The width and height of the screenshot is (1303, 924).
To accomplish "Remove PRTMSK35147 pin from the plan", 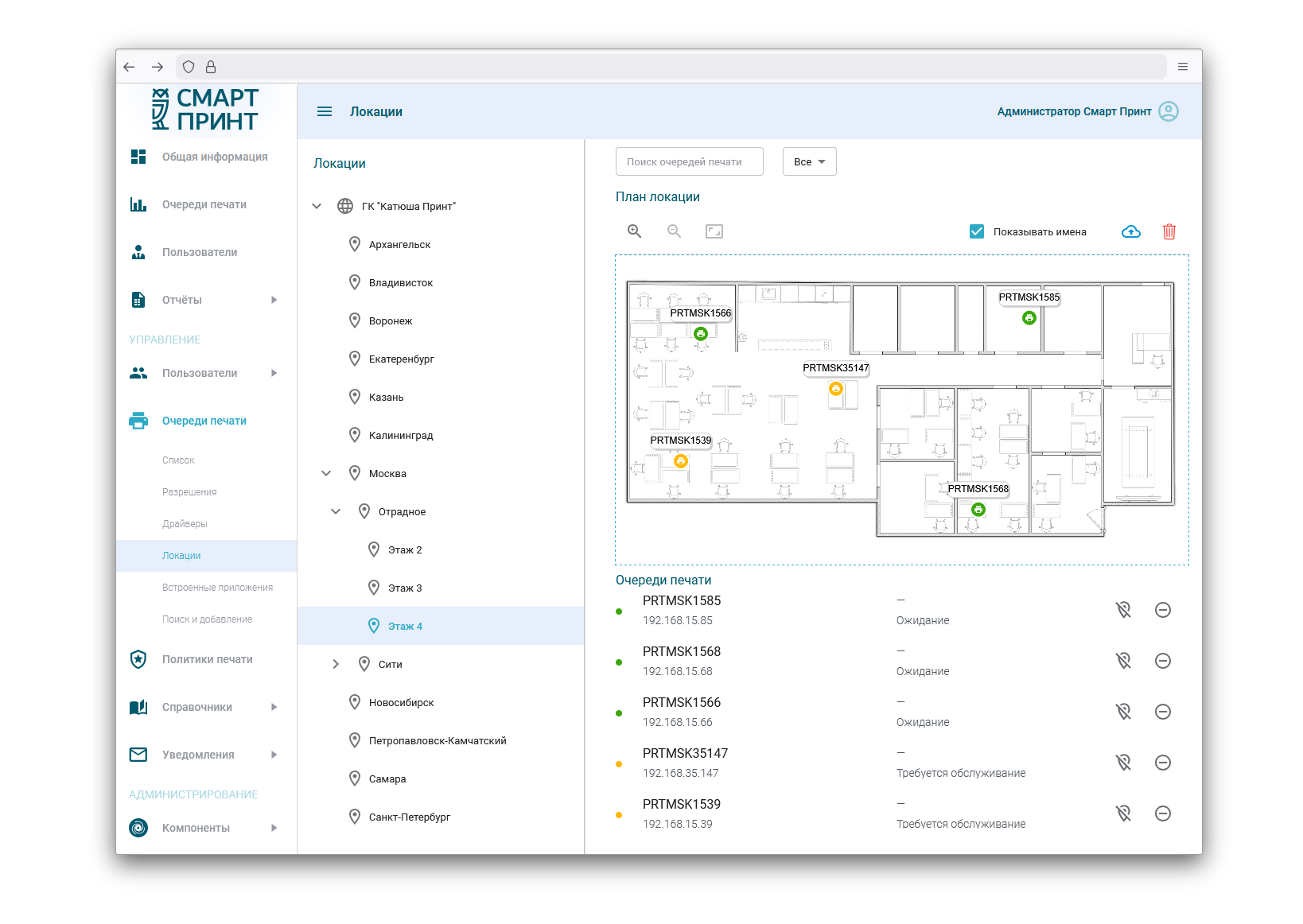I will pos(1123,763).
